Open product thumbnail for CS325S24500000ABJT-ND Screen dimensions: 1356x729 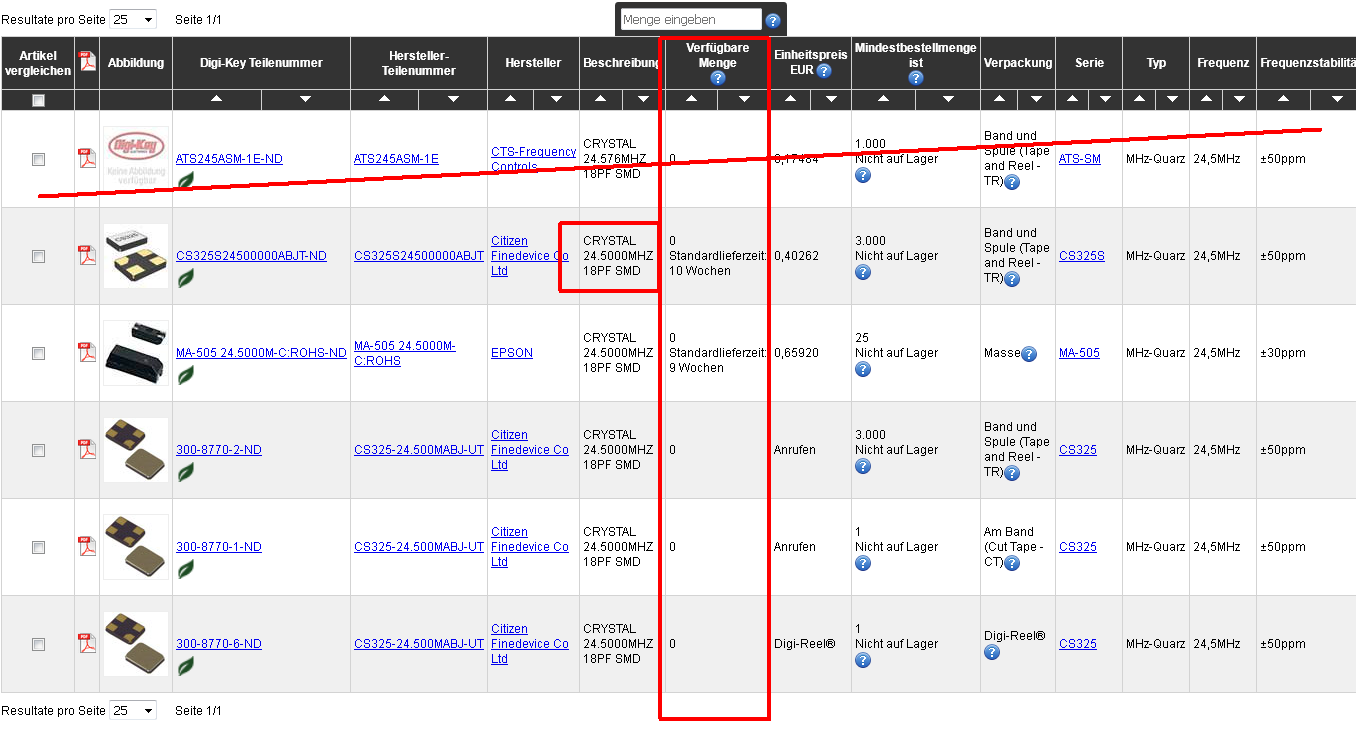pyautogui.click(x=136, y=255)
